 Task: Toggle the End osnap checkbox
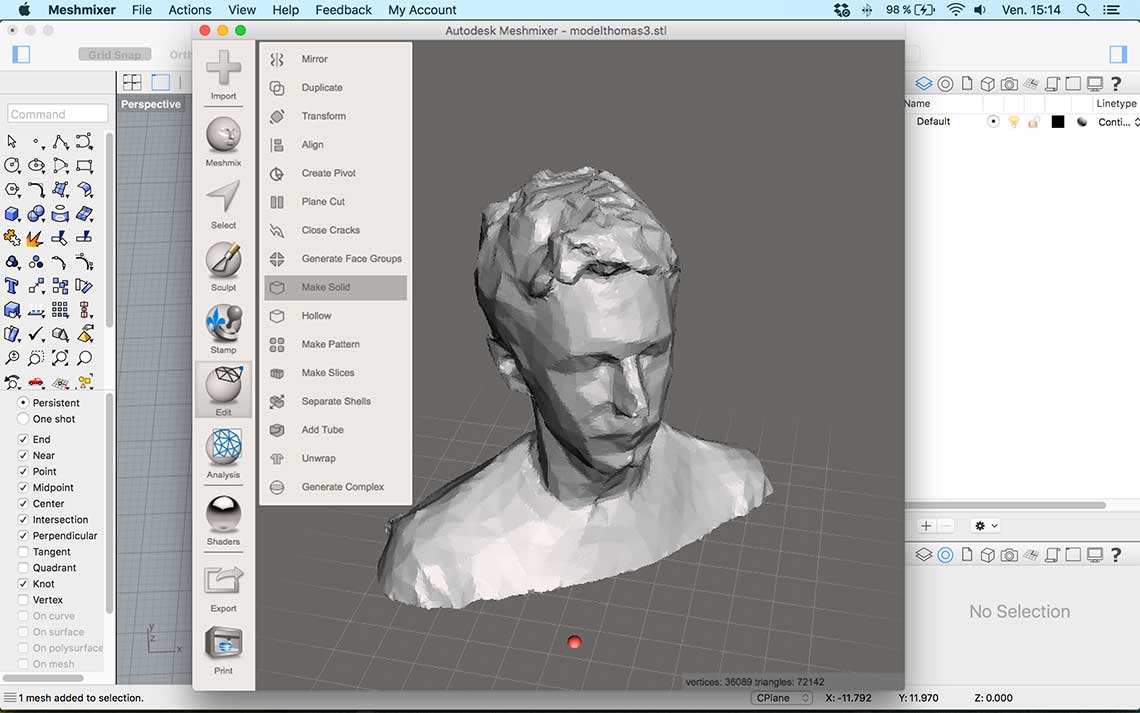pyautogui.click(x=23, y=439)
